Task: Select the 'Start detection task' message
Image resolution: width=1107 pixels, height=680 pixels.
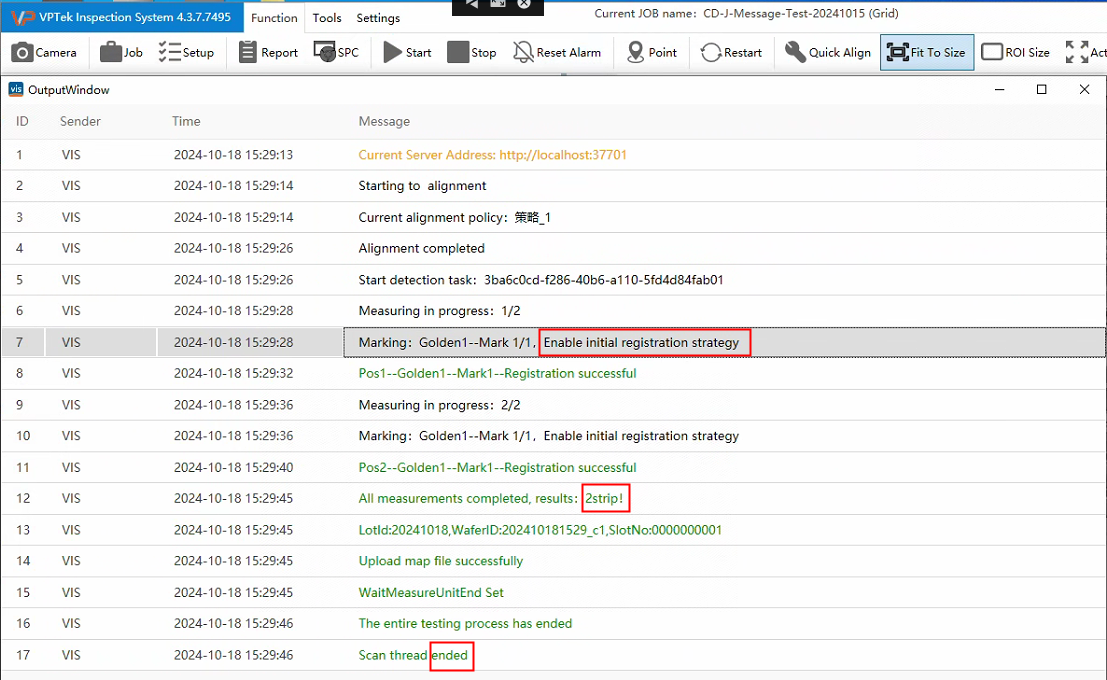Action: [541, 280]
